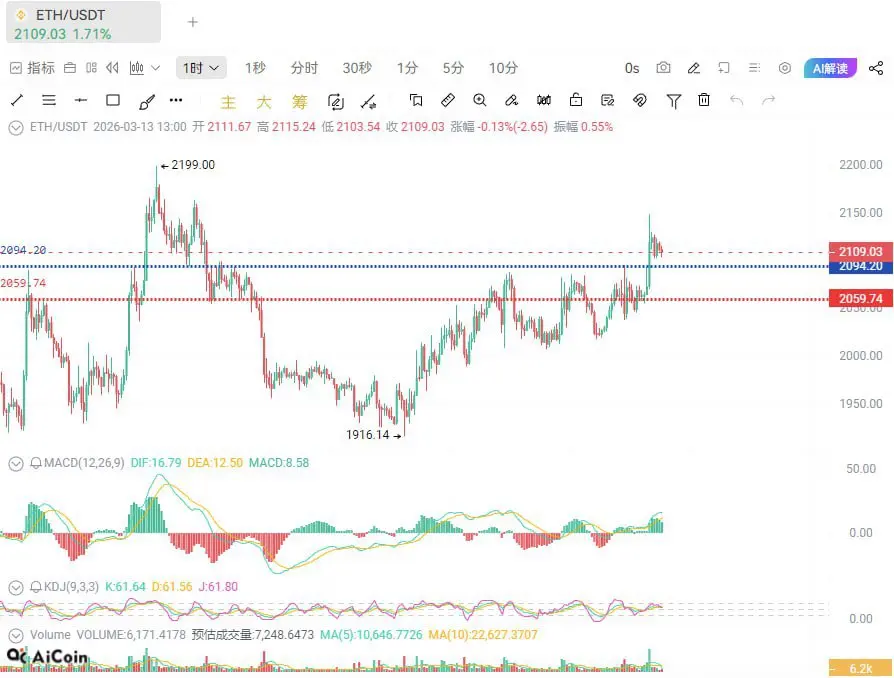Viewport: 894px width, 678px height.
Task: Select the parallel horizontal lines tool
Action: [x=49, y=101]
